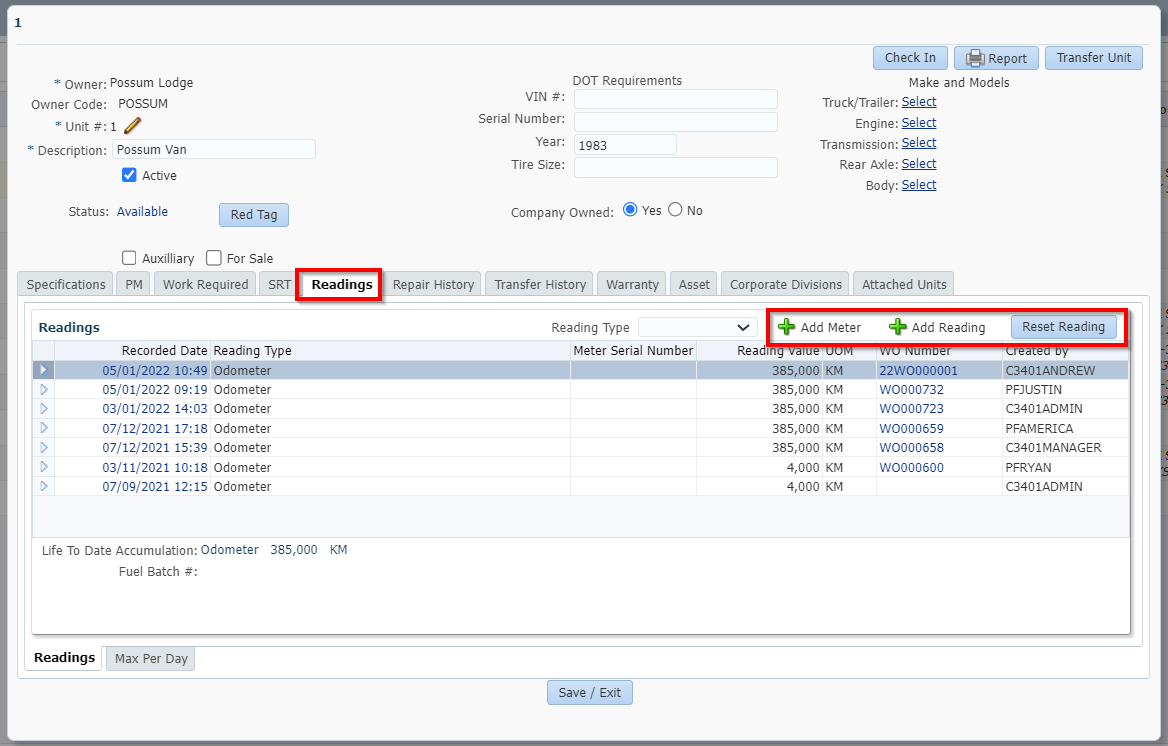Open the Repair History tab
The image size is (1168, 746).
coord(434,284)
